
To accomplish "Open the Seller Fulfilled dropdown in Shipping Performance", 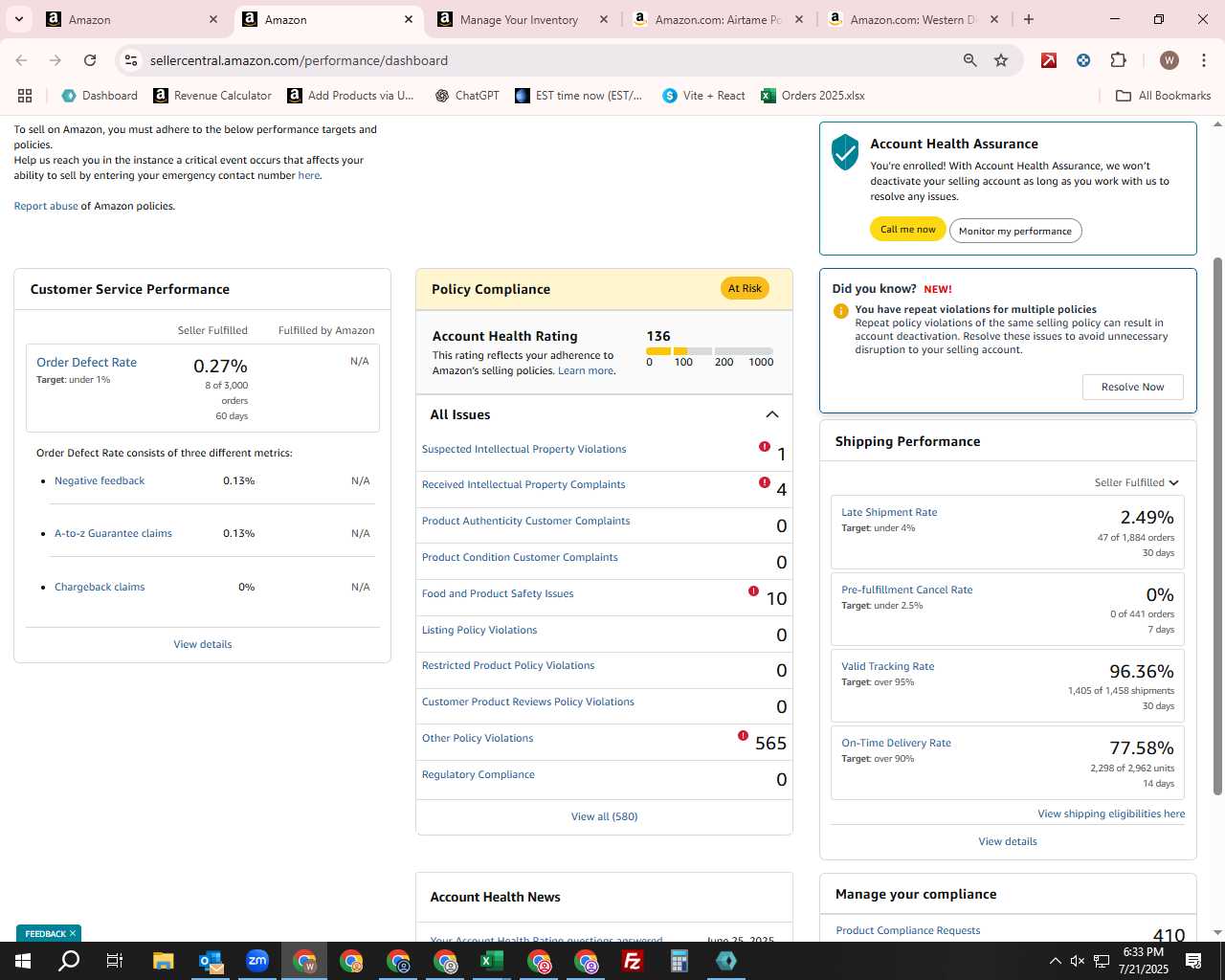I will [1136, 482].
